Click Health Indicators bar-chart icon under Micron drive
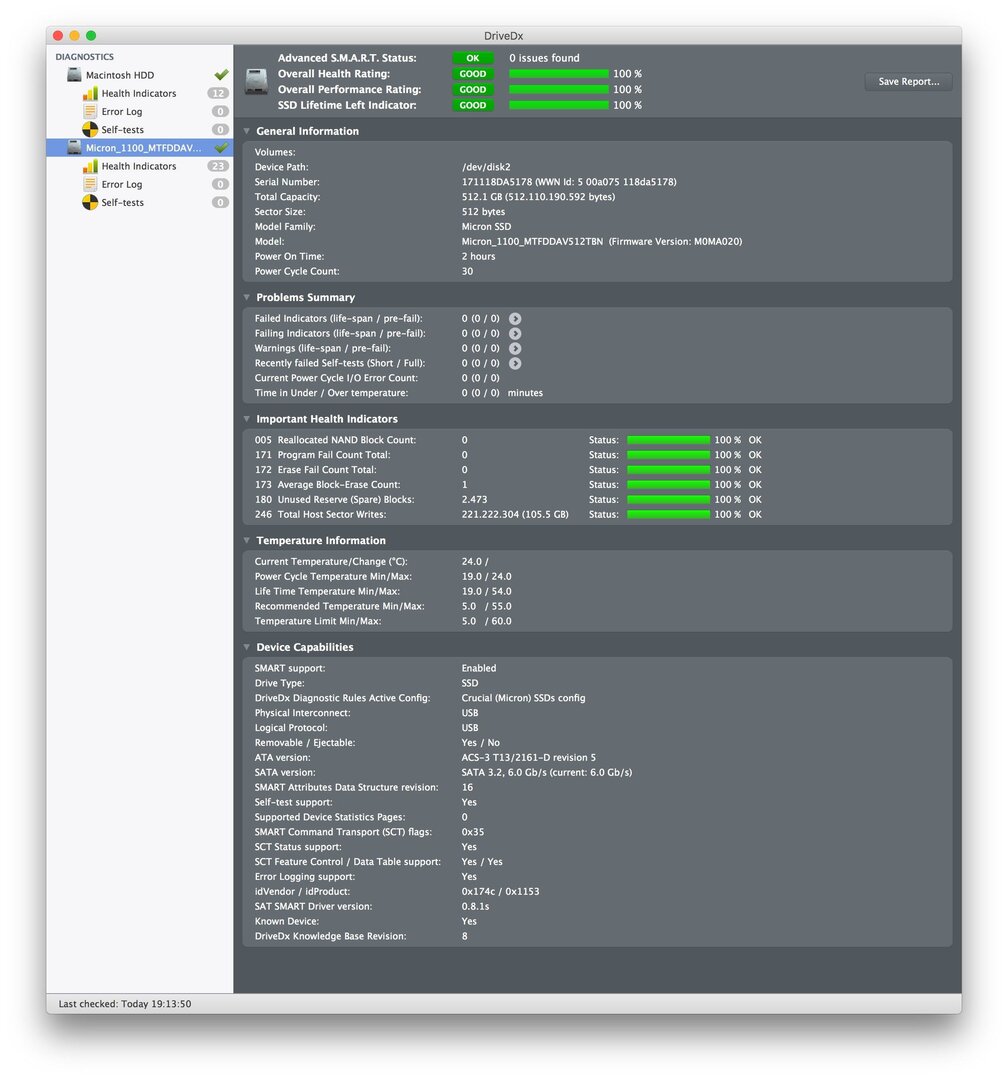This screenshot has height=1080, width=1008. [x=90, y=166]
